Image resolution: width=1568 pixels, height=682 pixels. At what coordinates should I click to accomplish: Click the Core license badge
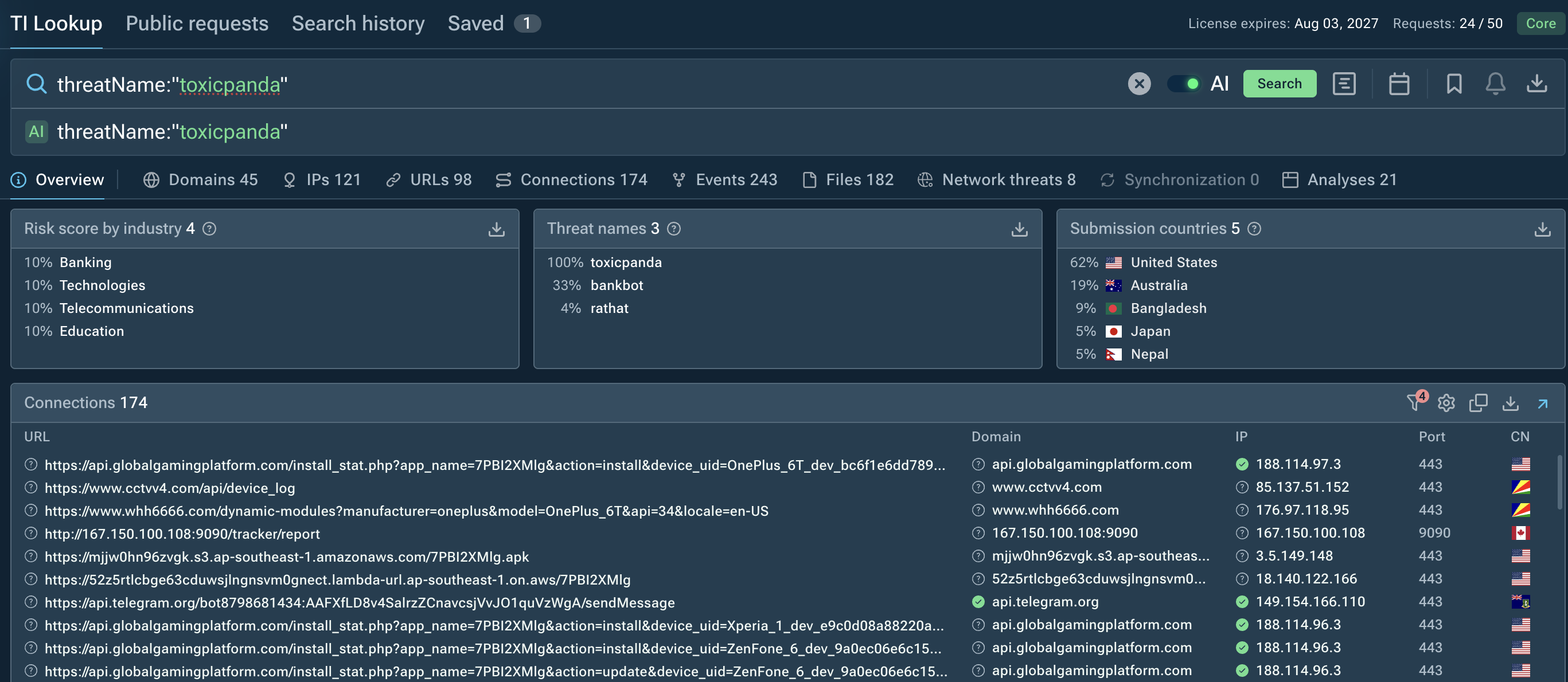tap(1540, 23)
